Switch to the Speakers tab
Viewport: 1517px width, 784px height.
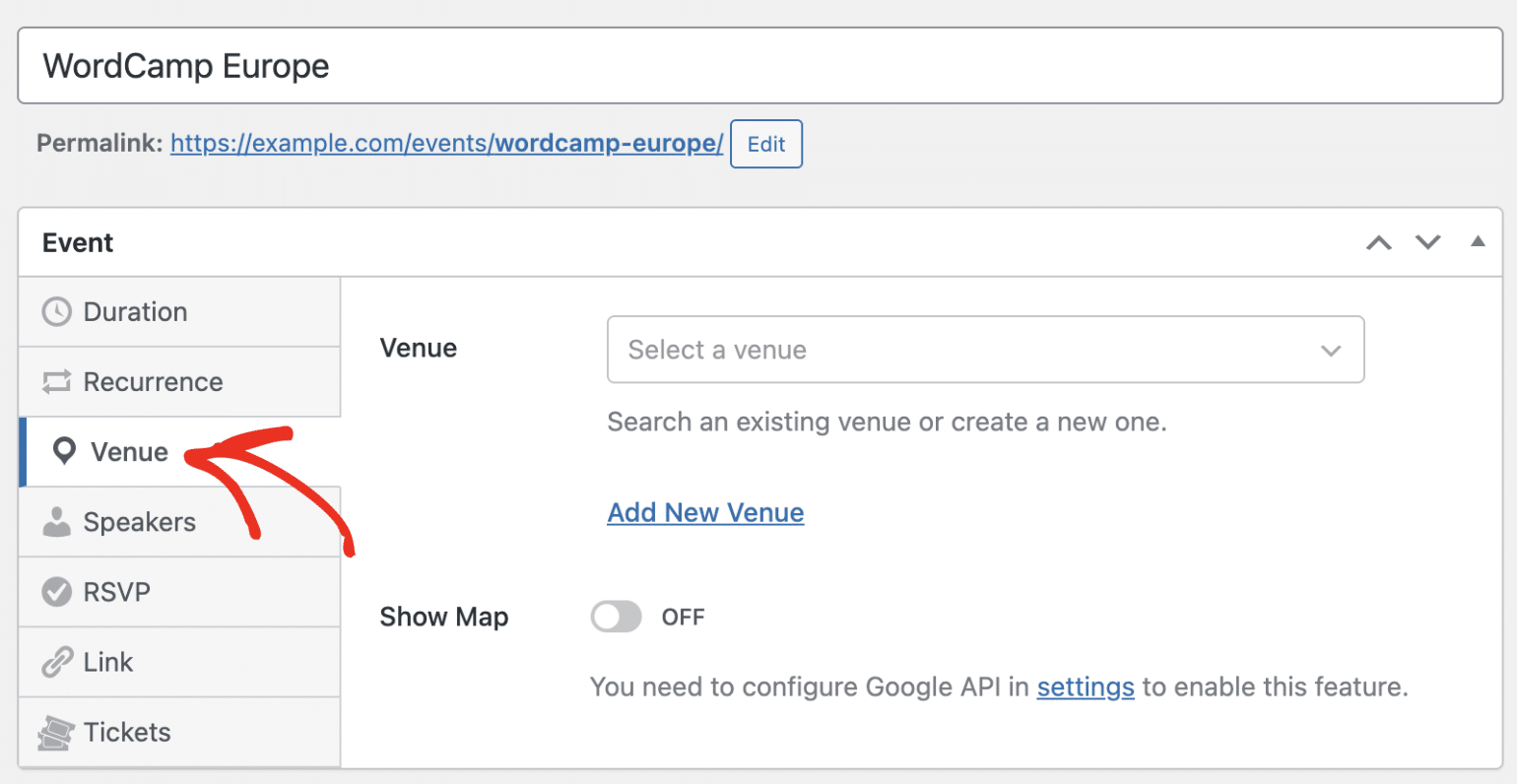[x=179, y=522]
